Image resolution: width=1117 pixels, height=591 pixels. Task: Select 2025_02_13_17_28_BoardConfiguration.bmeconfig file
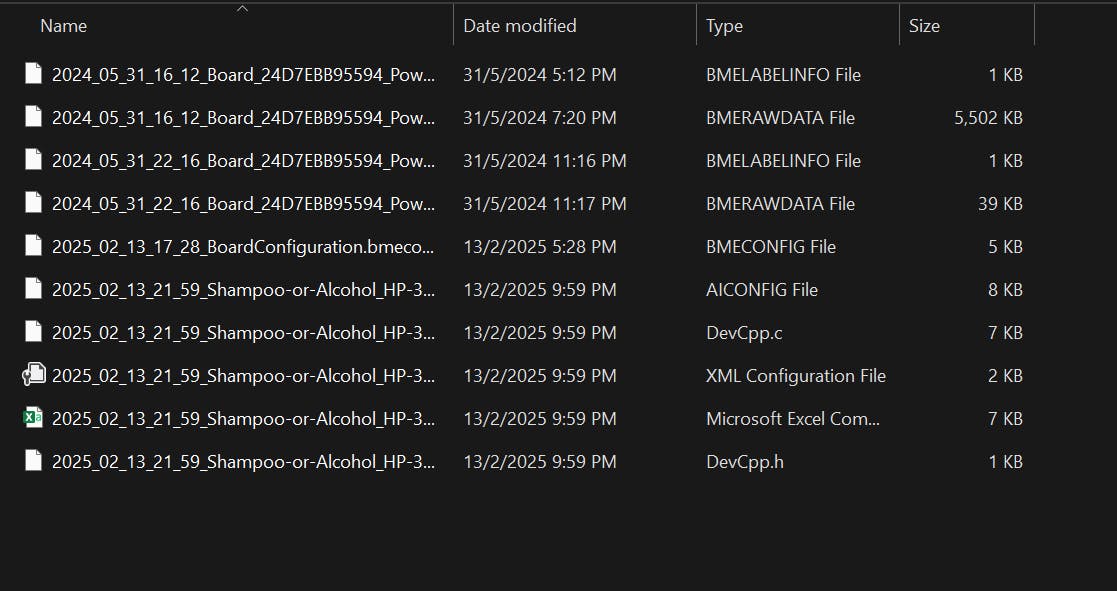[243, 246]
